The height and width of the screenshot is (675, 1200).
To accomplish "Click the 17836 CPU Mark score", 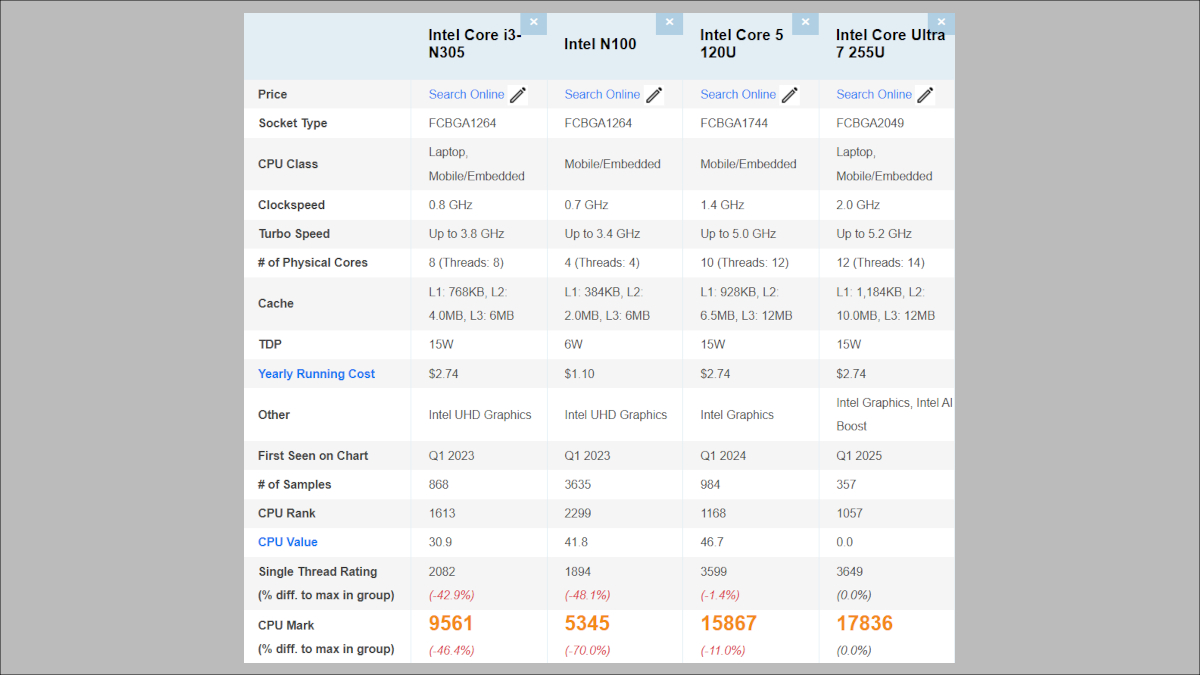I will point(864,624).
